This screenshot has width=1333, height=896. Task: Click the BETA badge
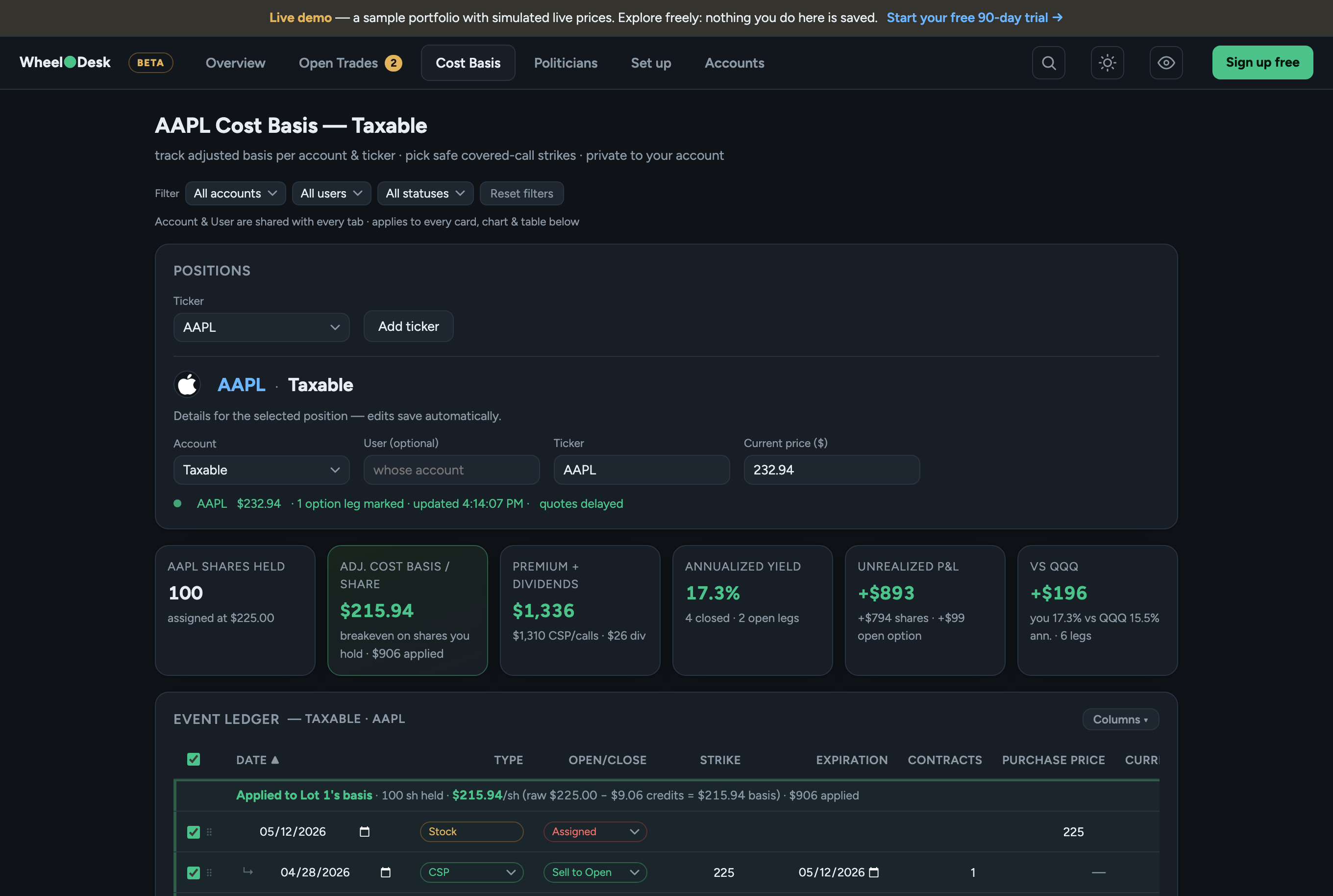point(151,63)
